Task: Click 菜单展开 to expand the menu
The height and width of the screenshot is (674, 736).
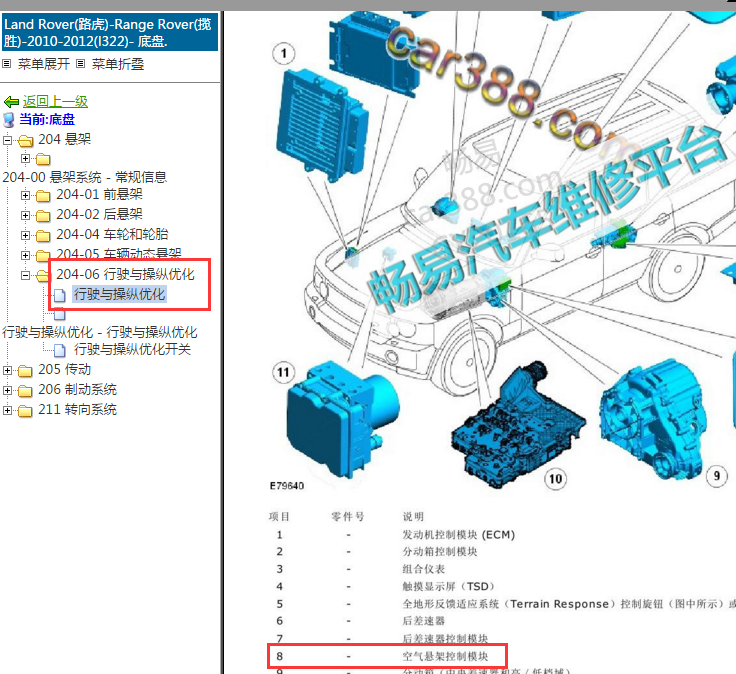Action: coord(44,64)
